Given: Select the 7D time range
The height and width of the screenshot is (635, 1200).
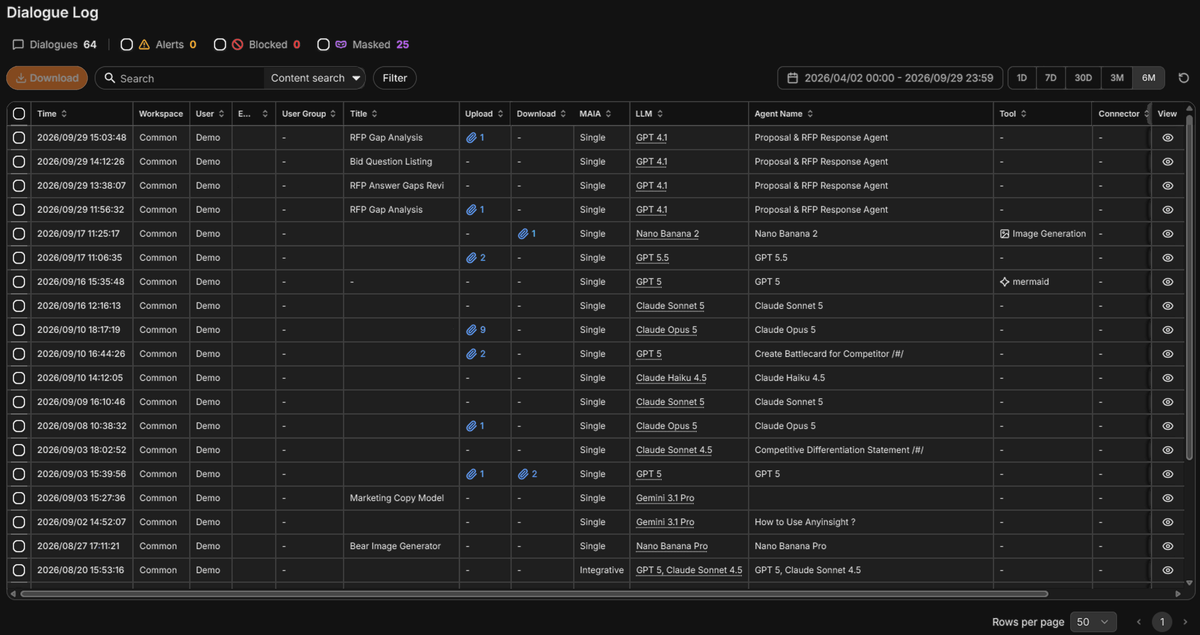Looking at the screenshot, I should (1050, 78).
